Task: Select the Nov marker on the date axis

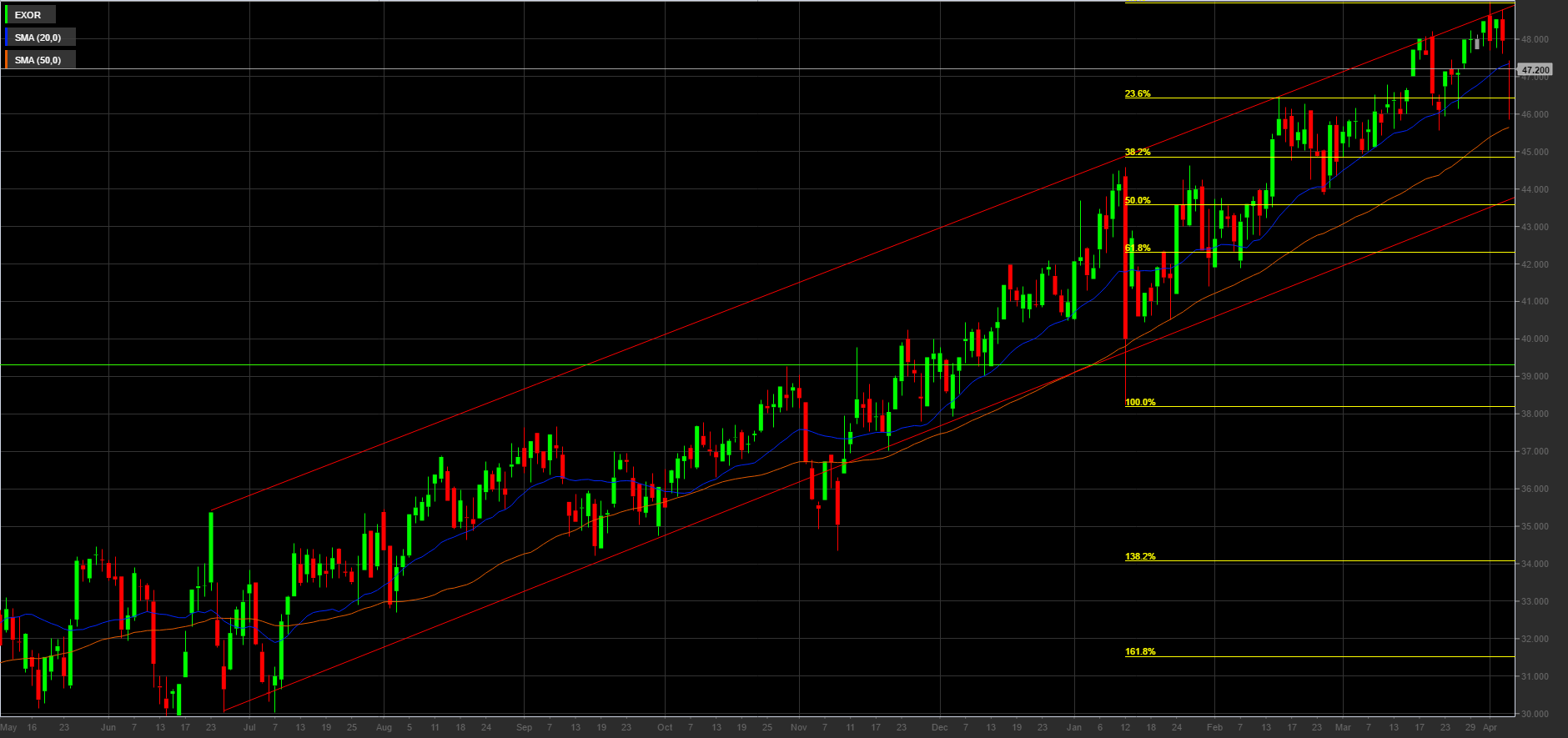Action: (x=798, y=727)
